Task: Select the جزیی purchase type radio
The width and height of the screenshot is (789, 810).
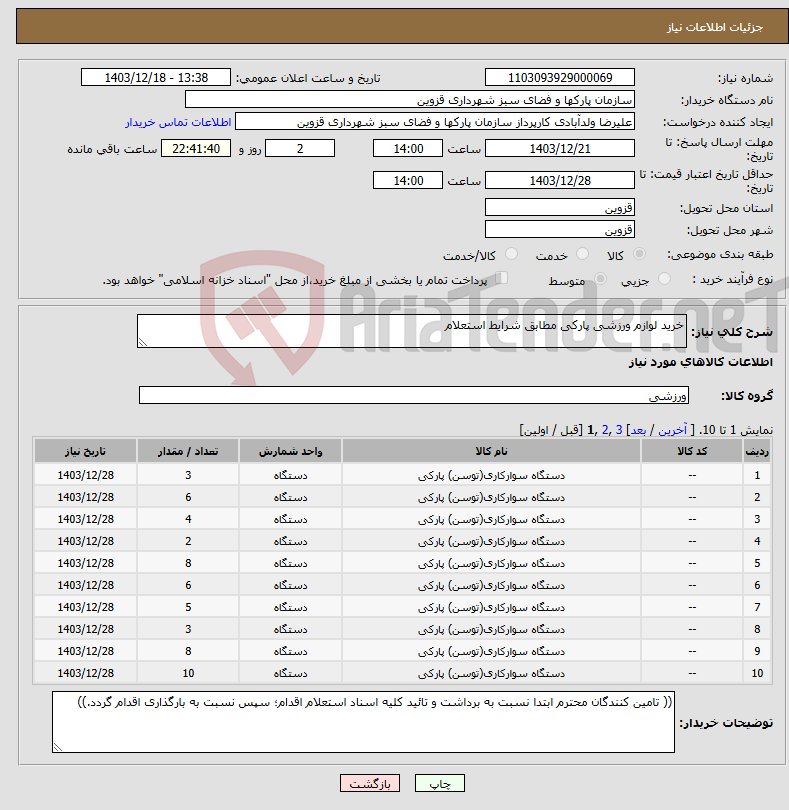Action: coord(664,279)
